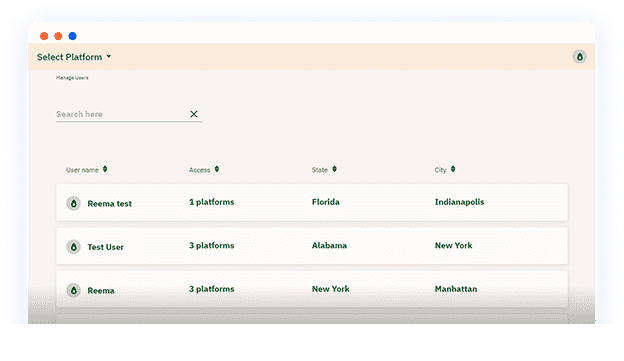
Task: Select the Reema test user row
Action: pos(312,202)
